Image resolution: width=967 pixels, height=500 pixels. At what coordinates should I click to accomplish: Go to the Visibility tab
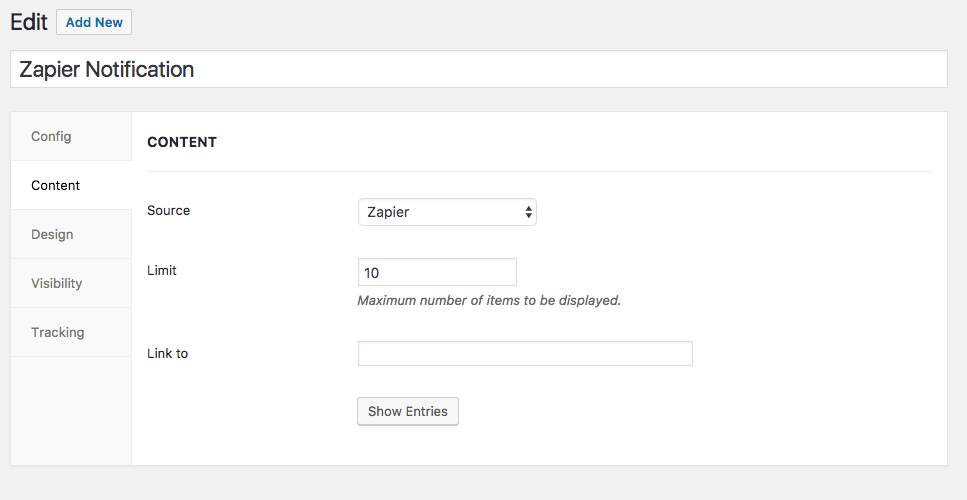71,283
